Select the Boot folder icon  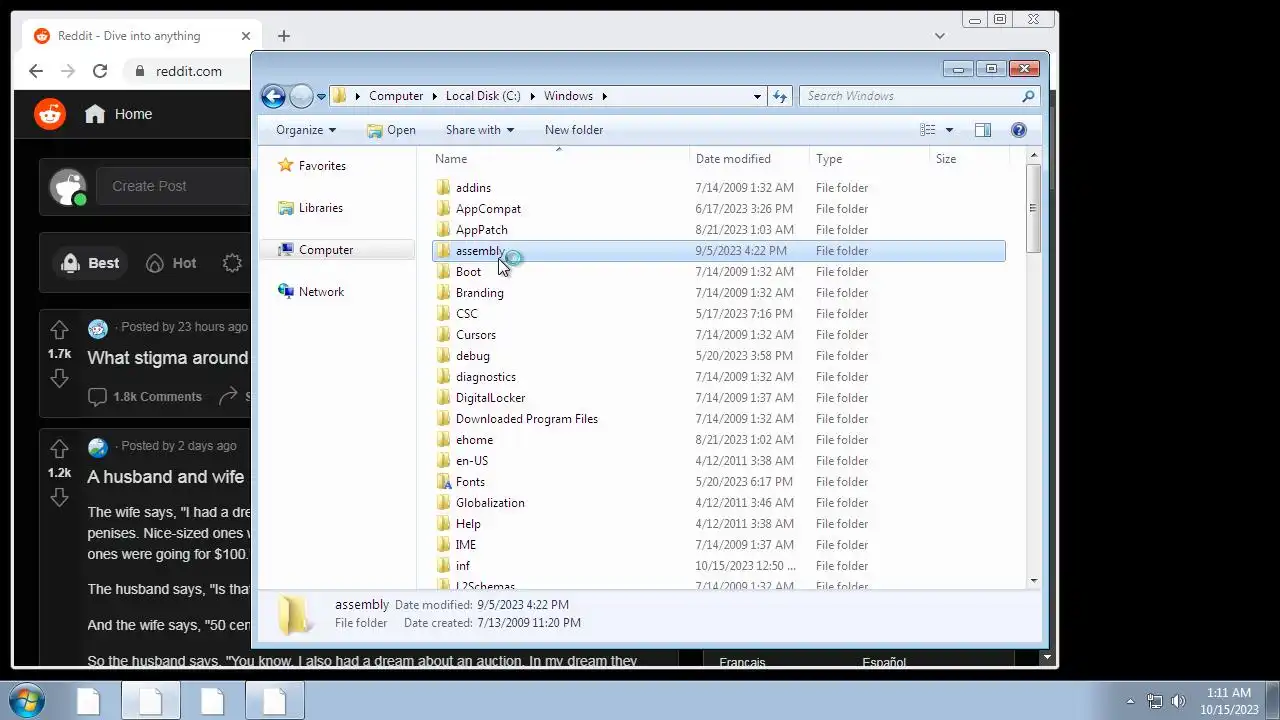tap(444, 272)
